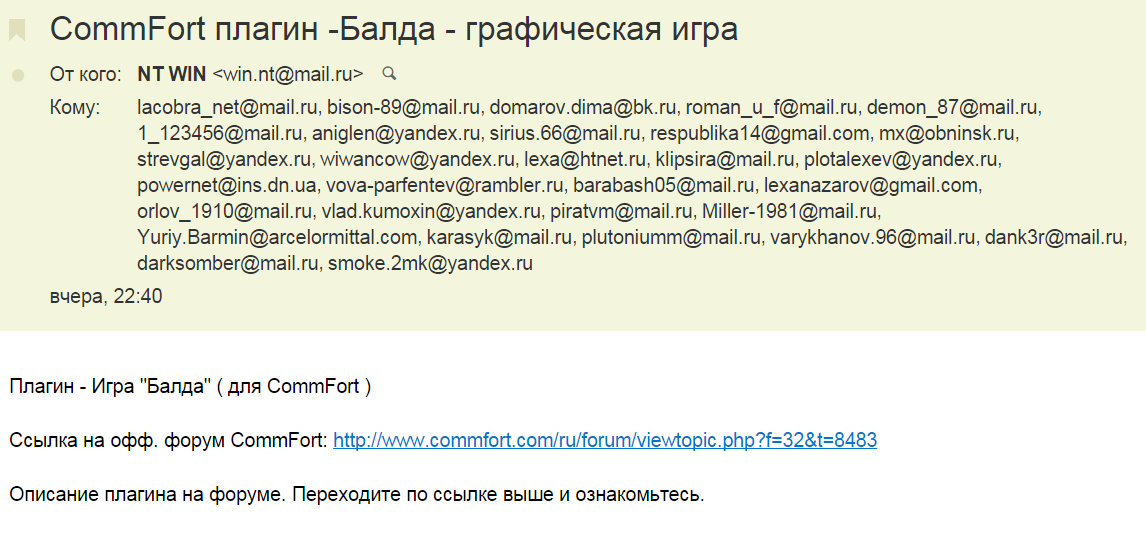Click recipient darksomber@mail.ru
1146x549 pixels.
pos(227,264)
